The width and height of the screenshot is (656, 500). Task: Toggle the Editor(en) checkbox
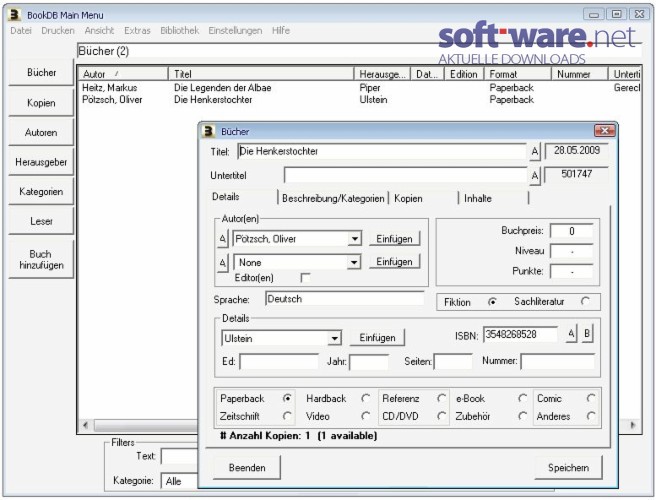point(305,277)
